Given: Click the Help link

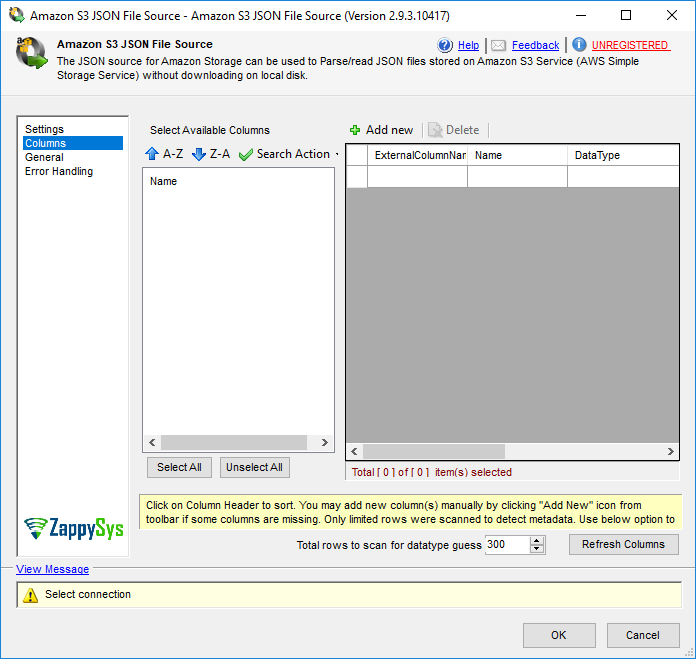Looking at the screenshot, I should click(x=468, y=45).
